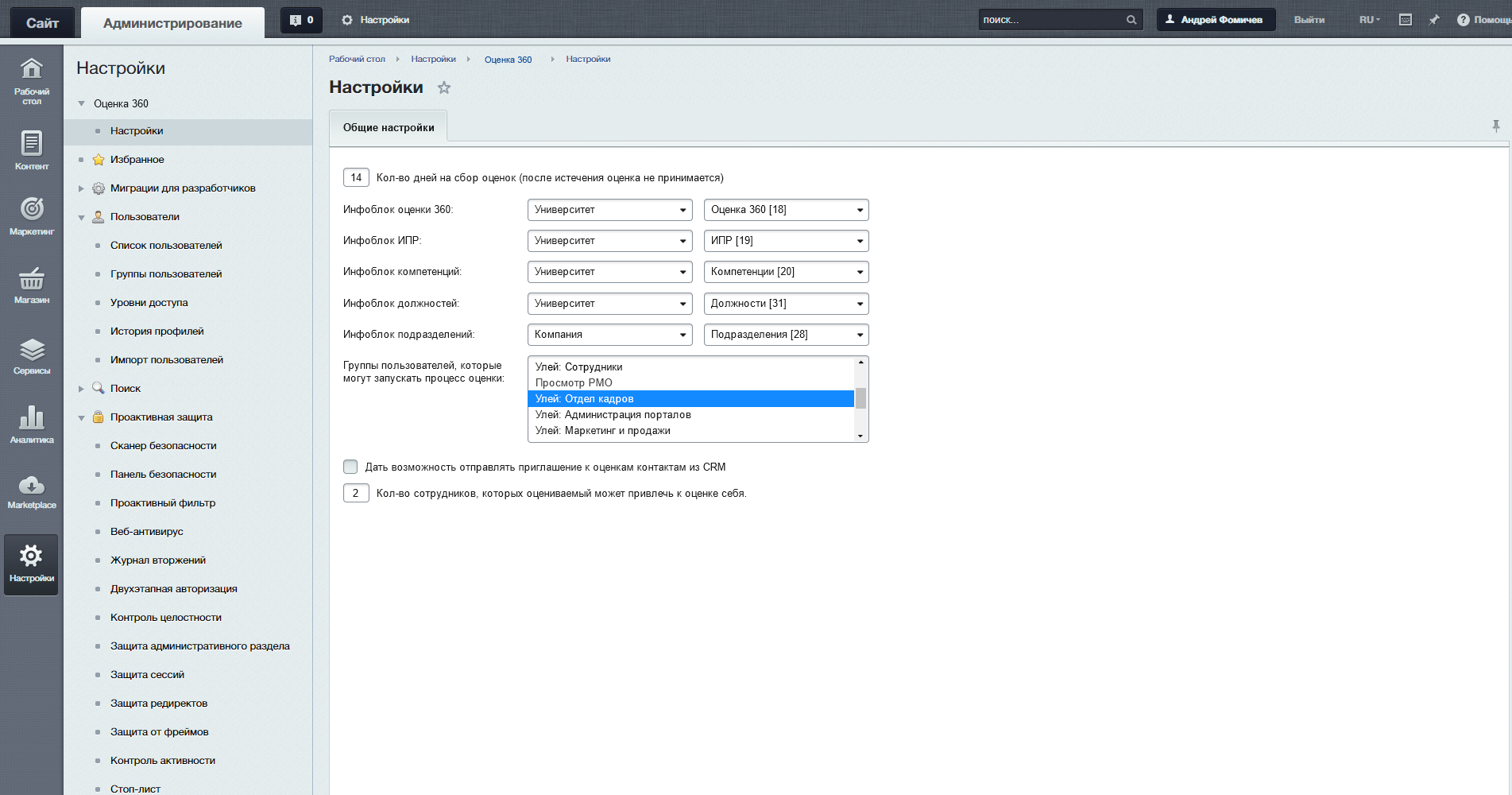Click the top bar panel layout icon

tap(1406, 20)
